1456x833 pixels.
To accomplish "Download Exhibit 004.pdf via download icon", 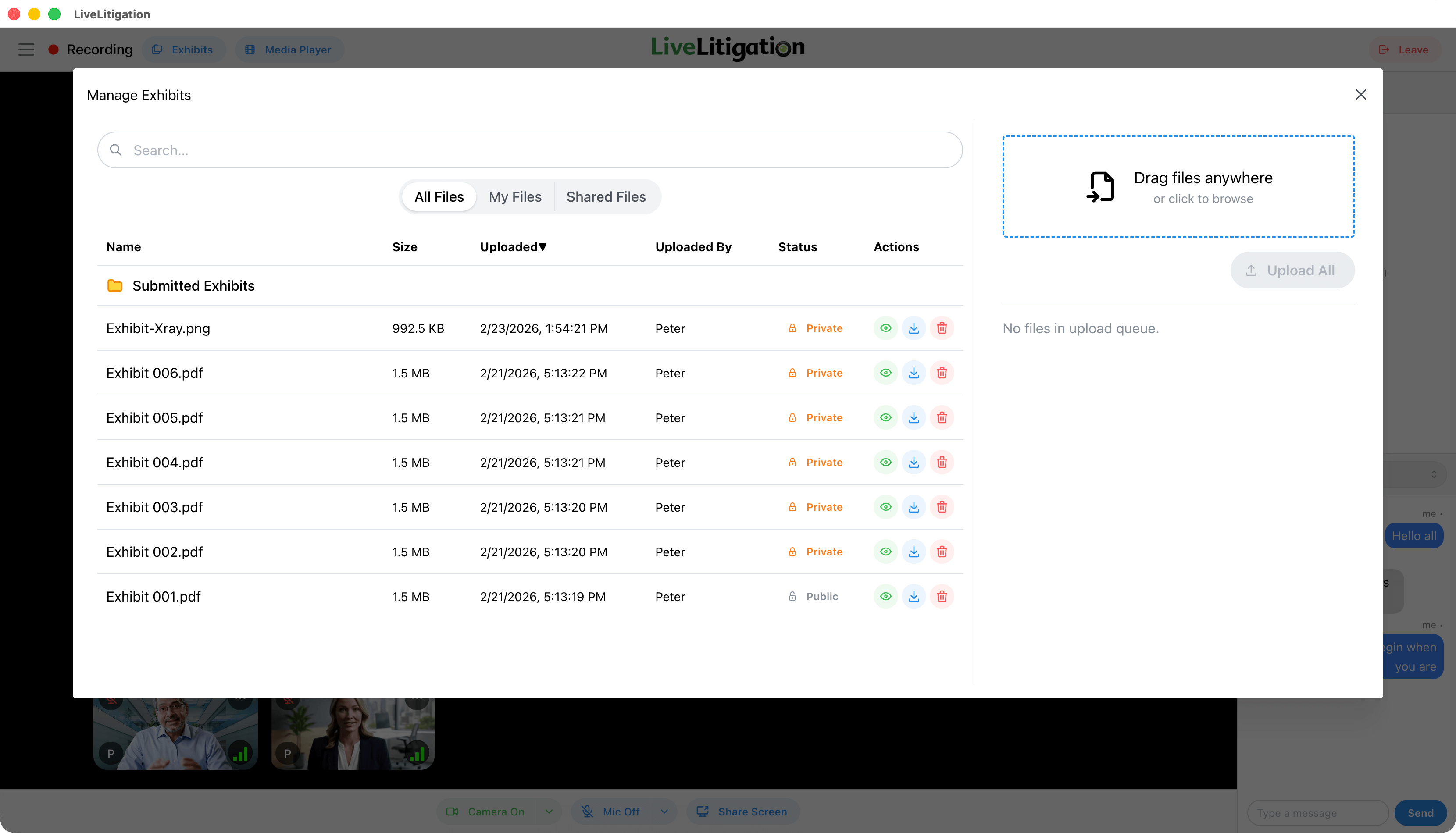I will point(914,462).
